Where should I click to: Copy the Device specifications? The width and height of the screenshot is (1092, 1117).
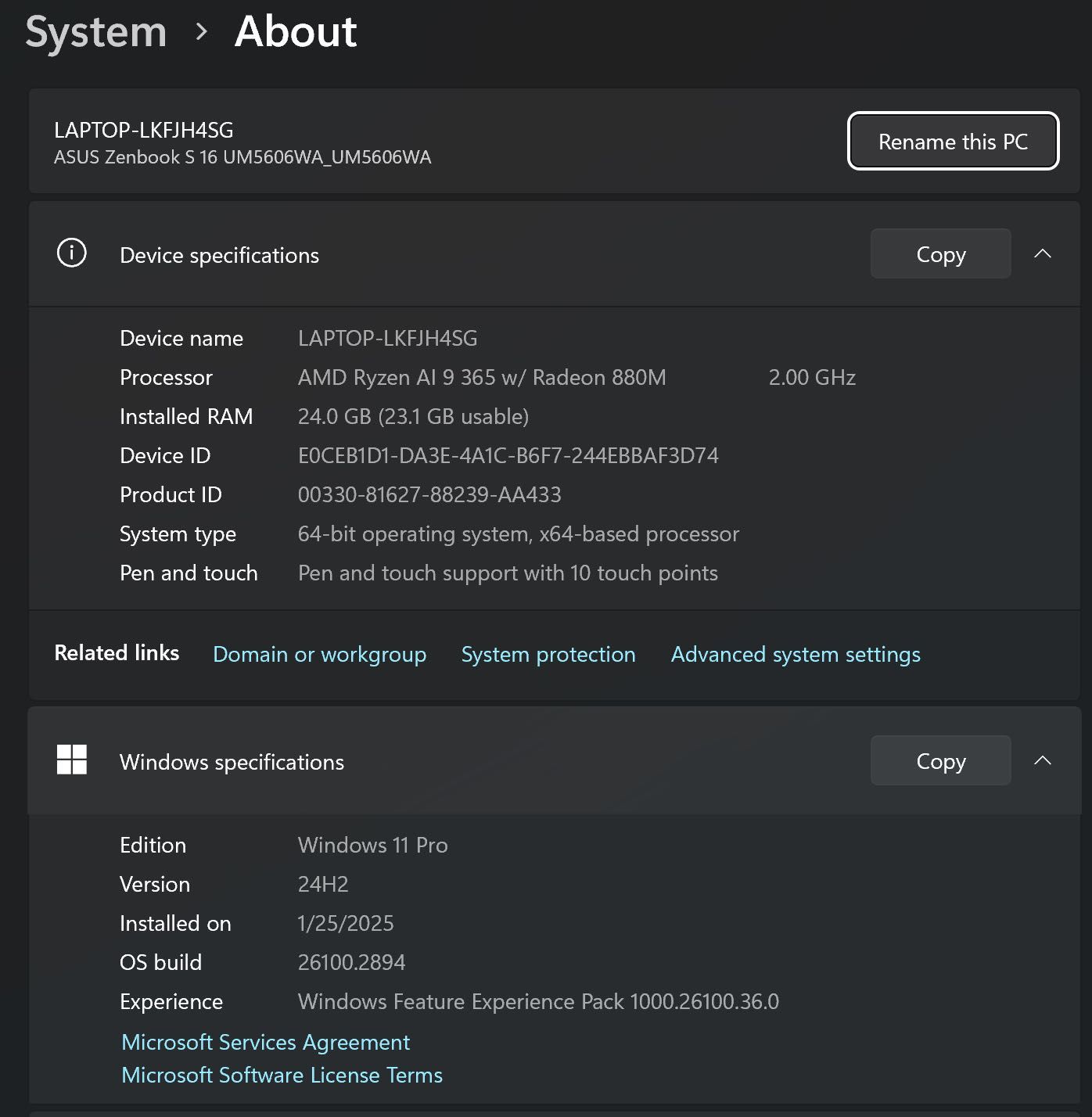[940, 254]
